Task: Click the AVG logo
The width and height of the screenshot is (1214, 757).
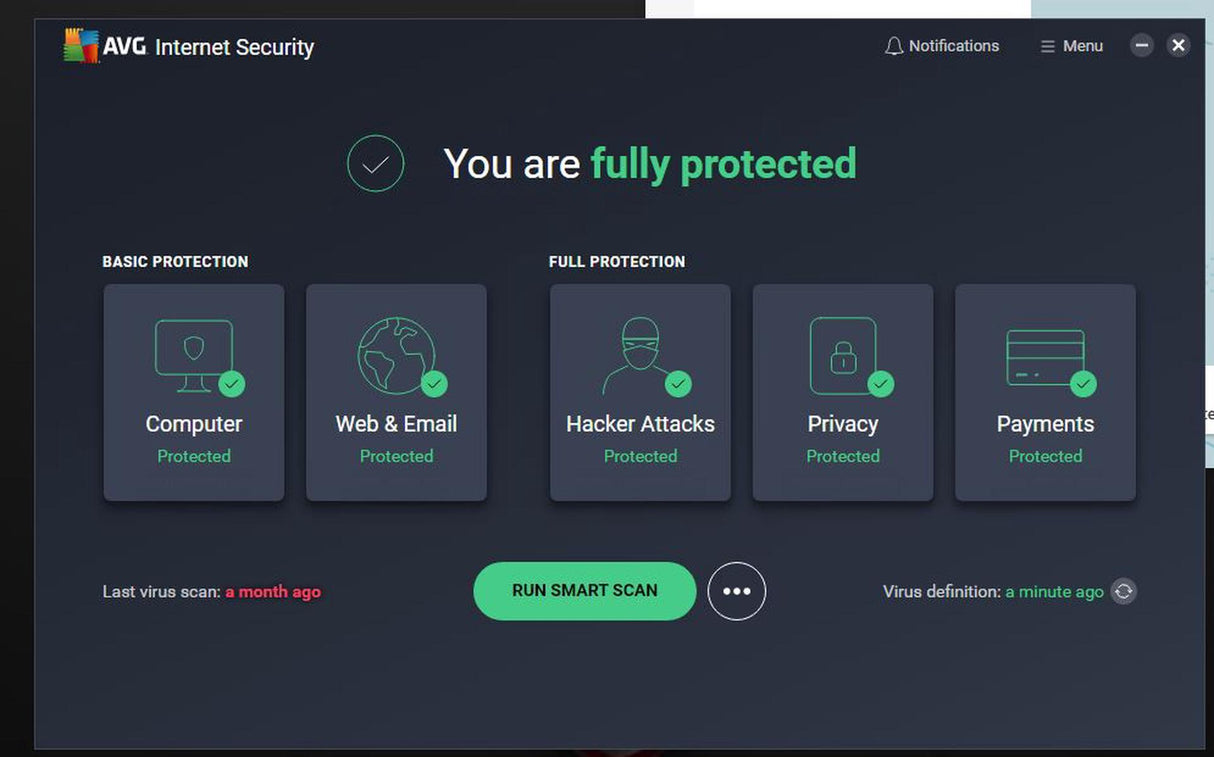Action: [x=77, y=45]
